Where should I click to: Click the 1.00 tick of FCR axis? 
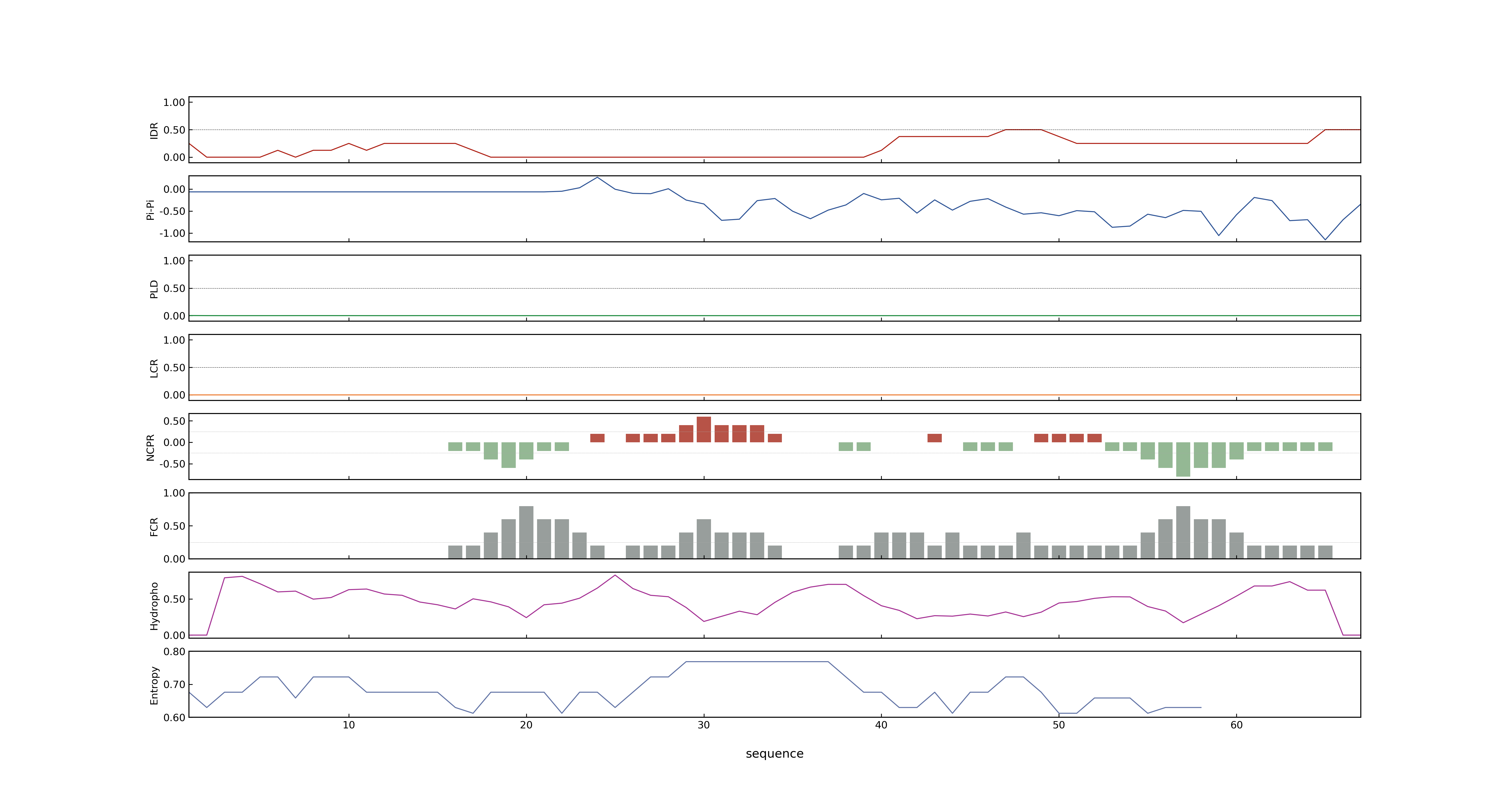[174, 493]
